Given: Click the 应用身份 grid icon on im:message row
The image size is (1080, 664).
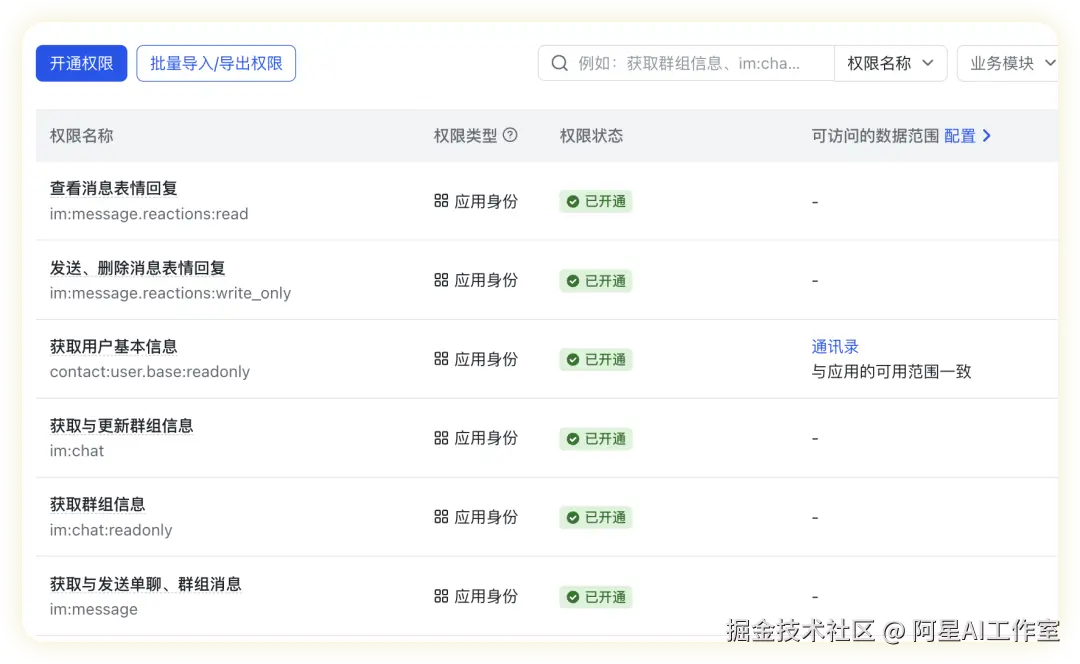Looking at the screenshot, I should pos(440,596).
